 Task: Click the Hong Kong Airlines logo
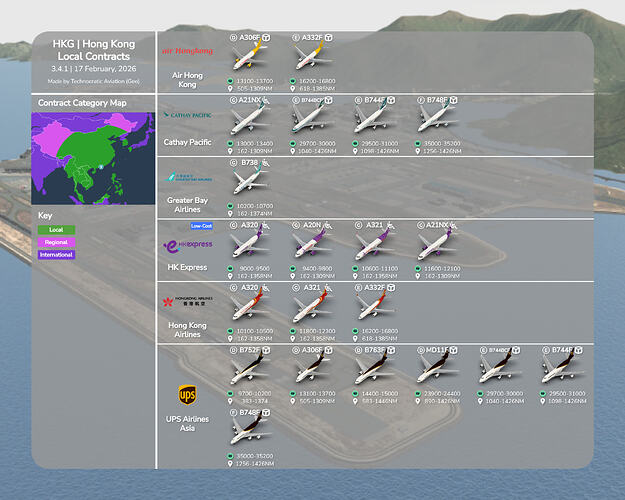coord(188,301)
